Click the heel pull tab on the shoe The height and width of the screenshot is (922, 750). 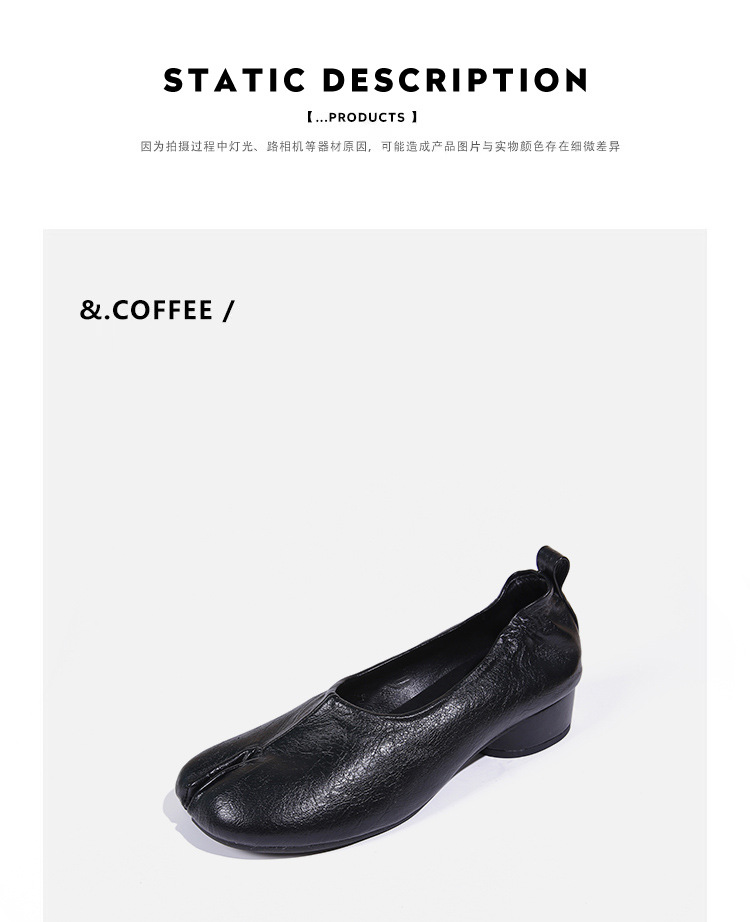552,568
